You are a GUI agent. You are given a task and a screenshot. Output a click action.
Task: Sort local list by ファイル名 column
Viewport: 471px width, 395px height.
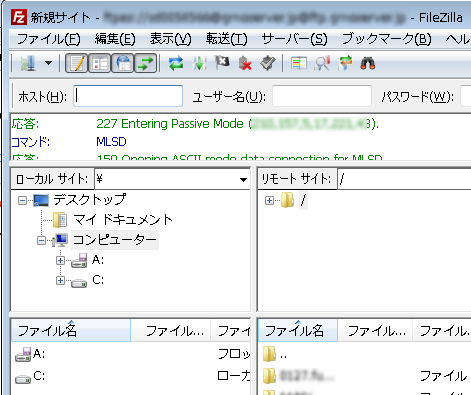[x=71, y=331]
